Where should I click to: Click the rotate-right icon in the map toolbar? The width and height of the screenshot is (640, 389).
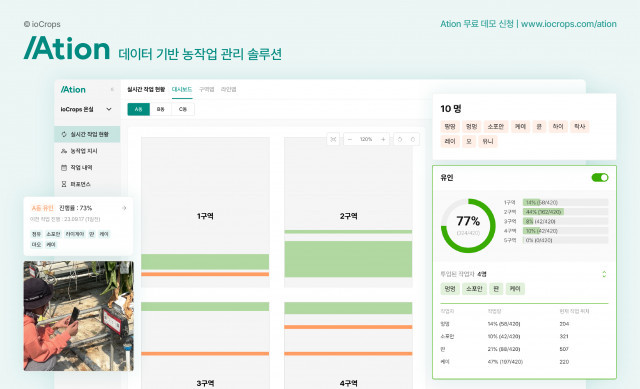point(413,140)
